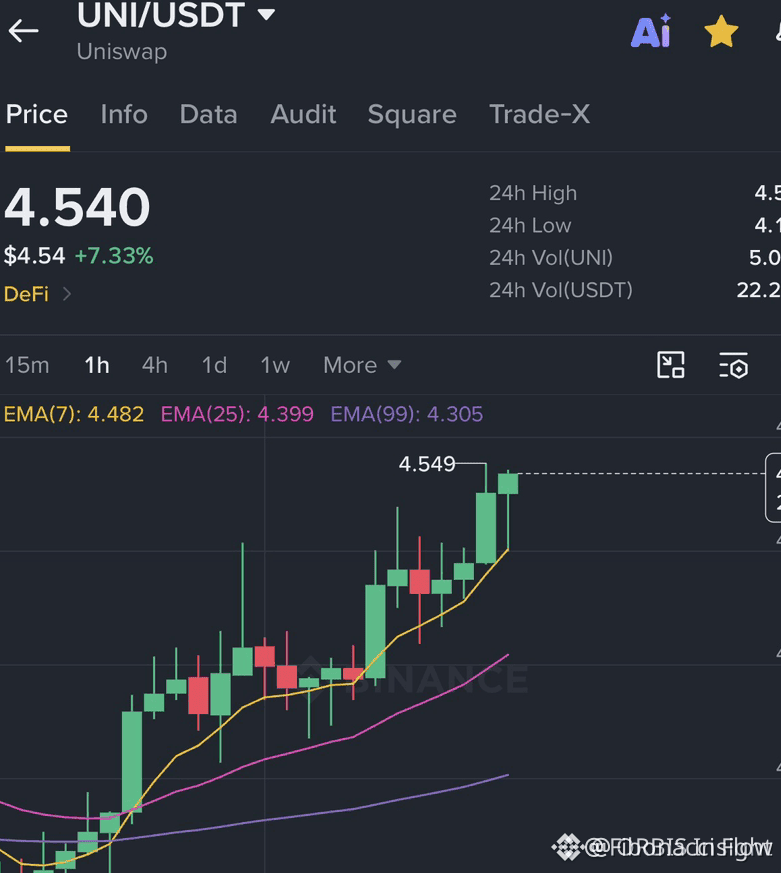Viewport: 781px width, 873px height.
Task: Tap the 24h Low label
Action: point(530,225)
